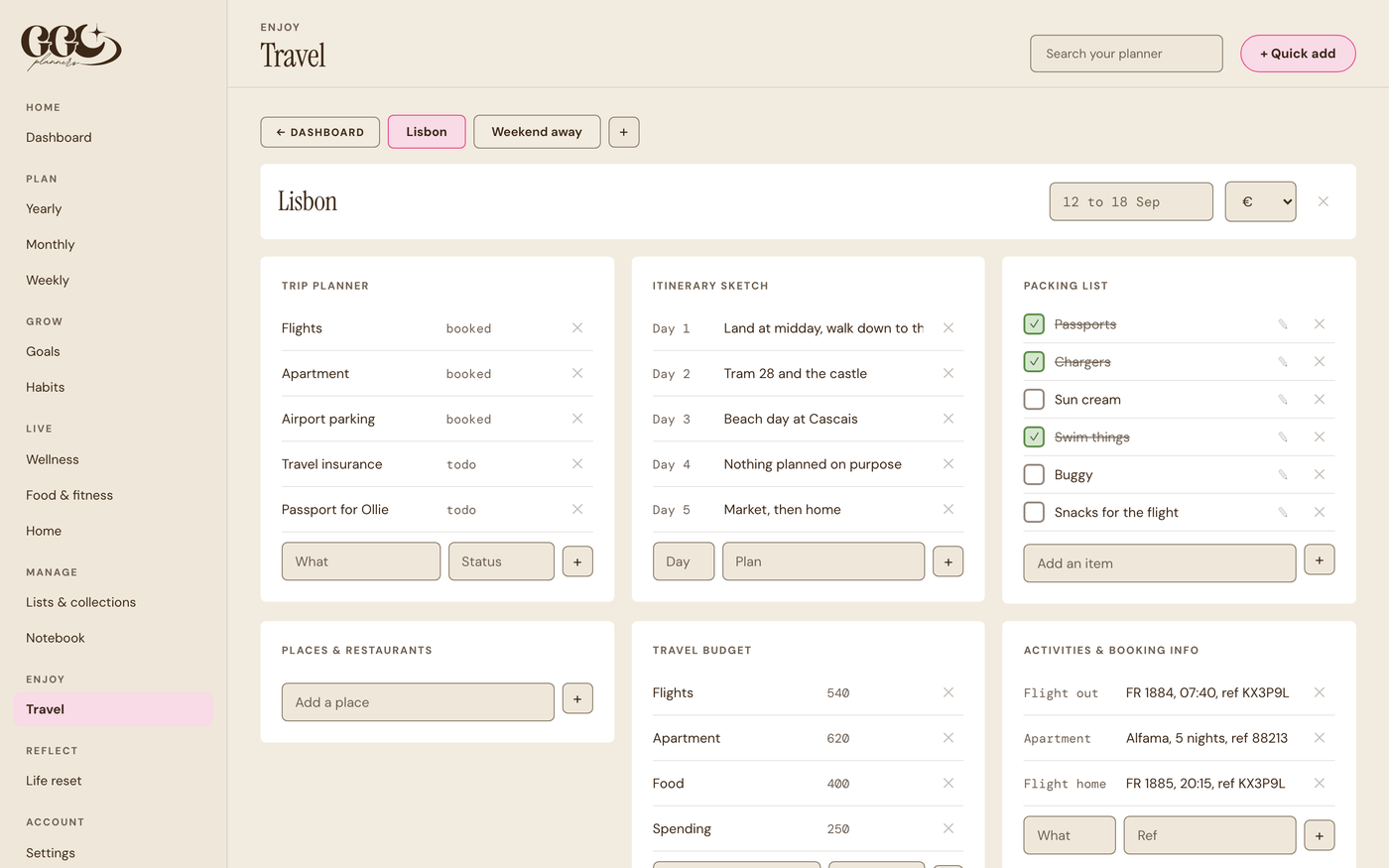Edit the Sun cream packing item
The image size is (1389, 868).
point(1283,400)
